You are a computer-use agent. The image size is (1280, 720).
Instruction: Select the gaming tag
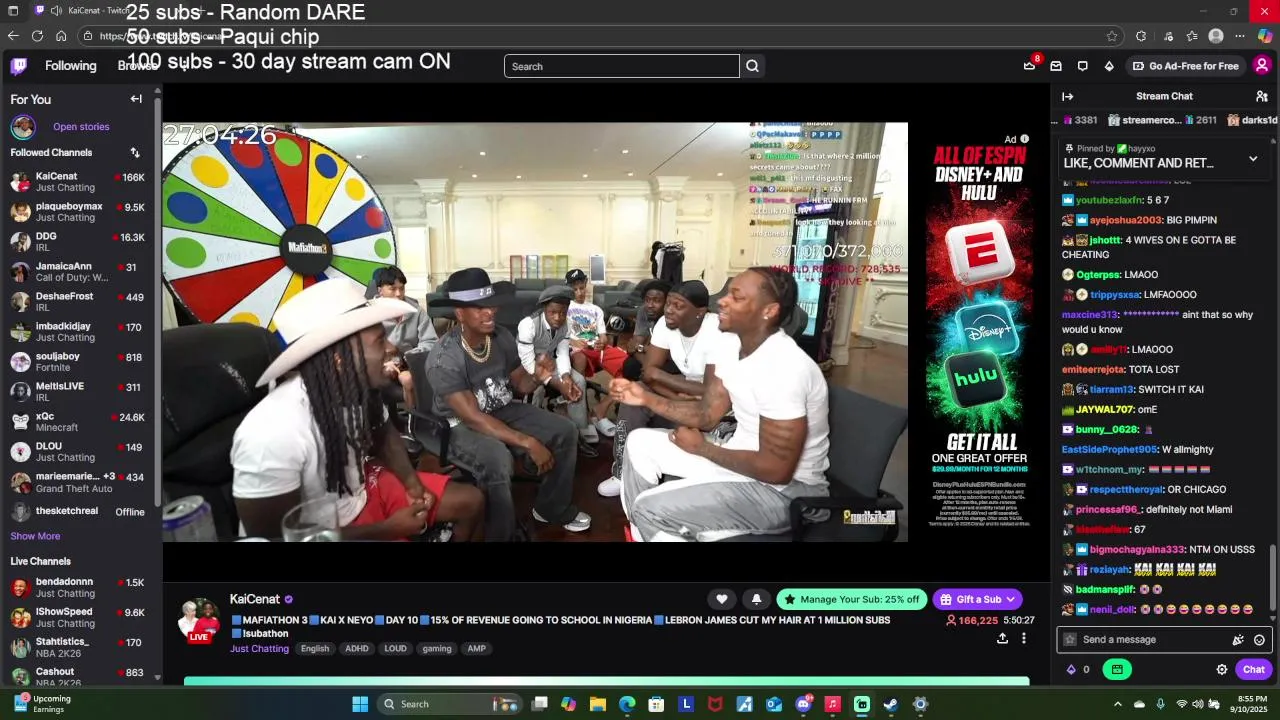[x=437, y=648]
